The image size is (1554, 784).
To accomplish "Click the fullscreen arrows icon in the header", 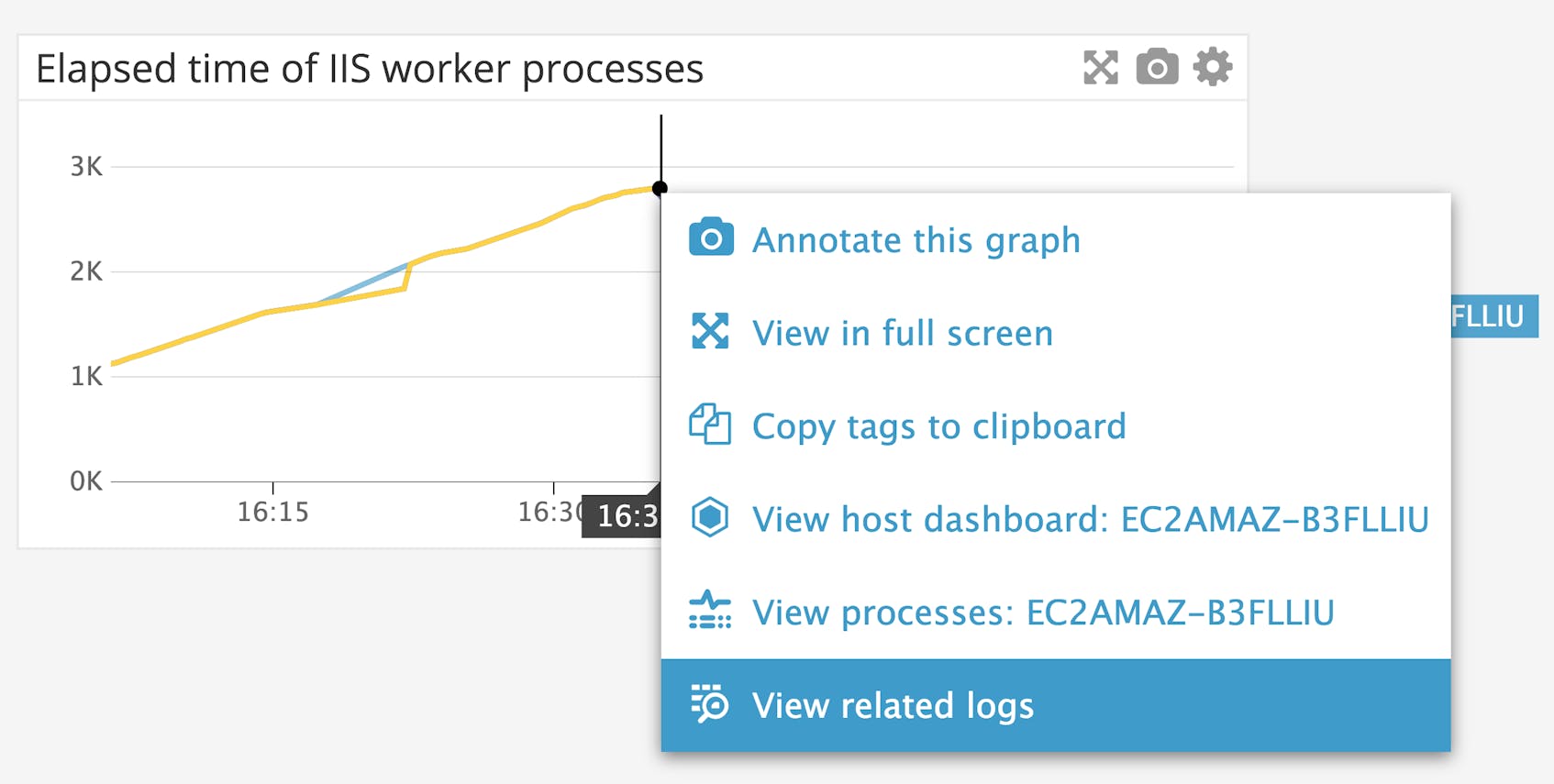I will 1102,66.
